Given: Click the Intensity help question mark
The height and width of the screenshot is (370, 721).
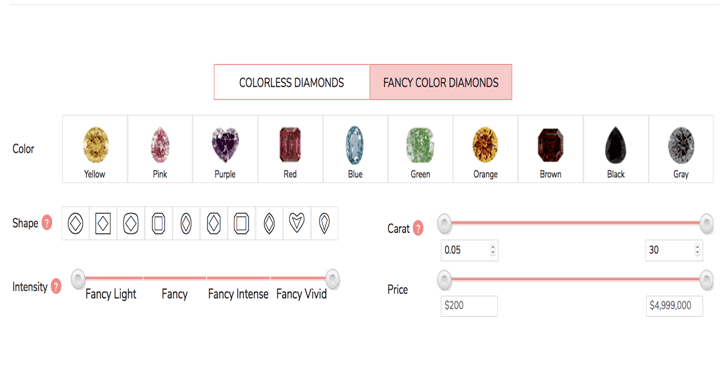Looking at the screenshot, I should click(56, 286).
